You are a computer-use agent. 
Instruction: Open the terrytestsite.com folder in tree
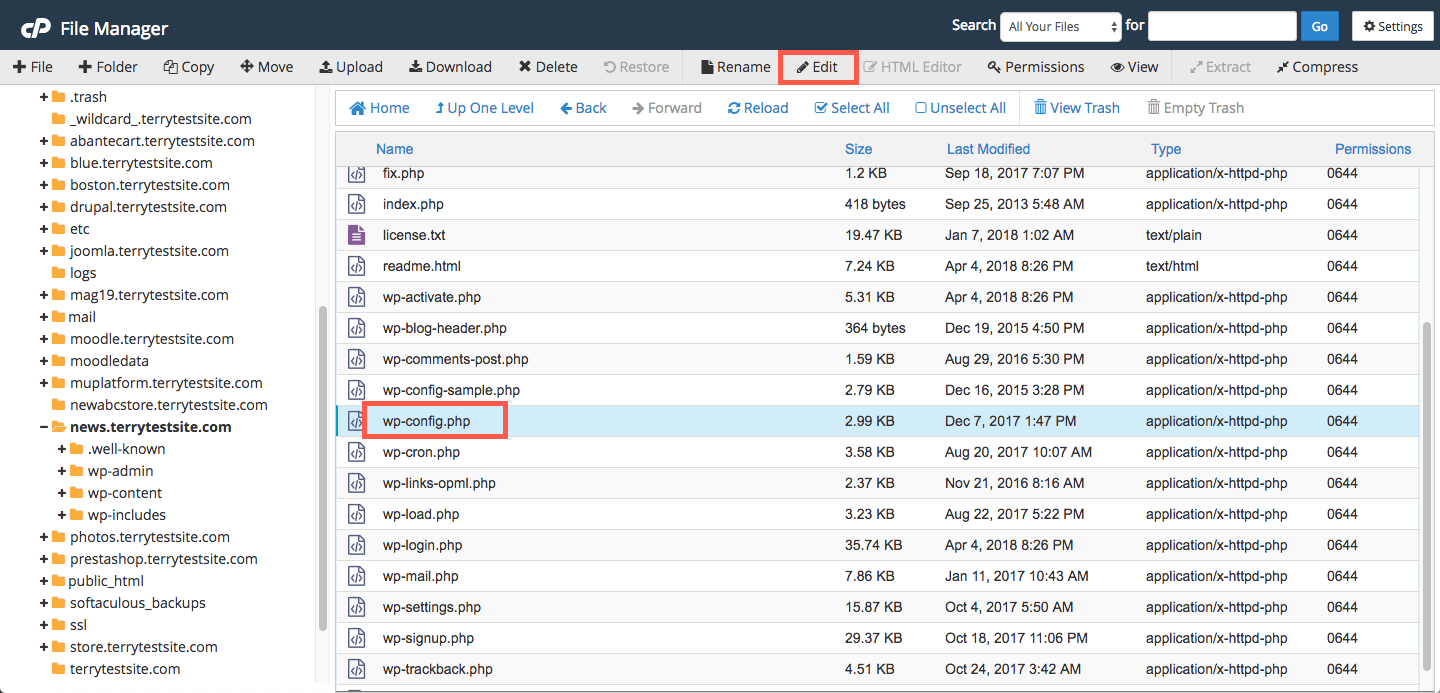125,669
